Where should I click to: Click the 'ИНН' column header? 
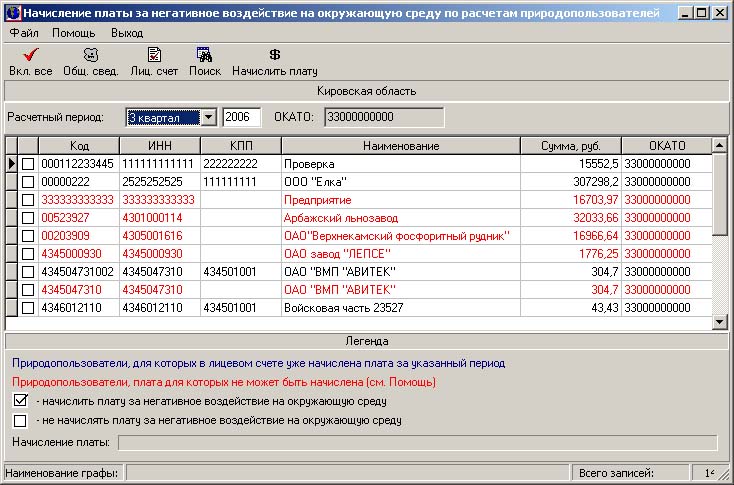coord(158,146)
